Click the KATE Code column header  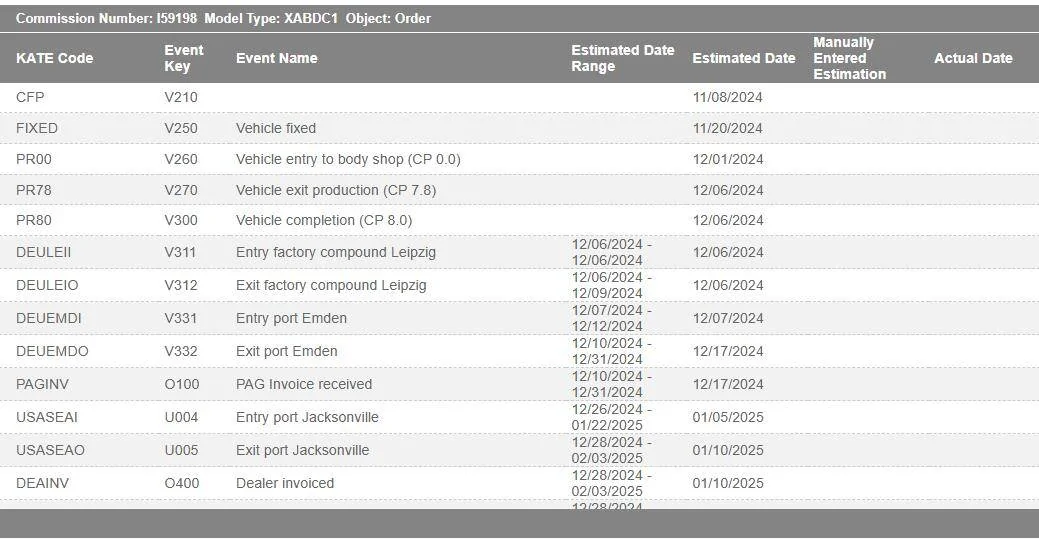tap(54, 58)
